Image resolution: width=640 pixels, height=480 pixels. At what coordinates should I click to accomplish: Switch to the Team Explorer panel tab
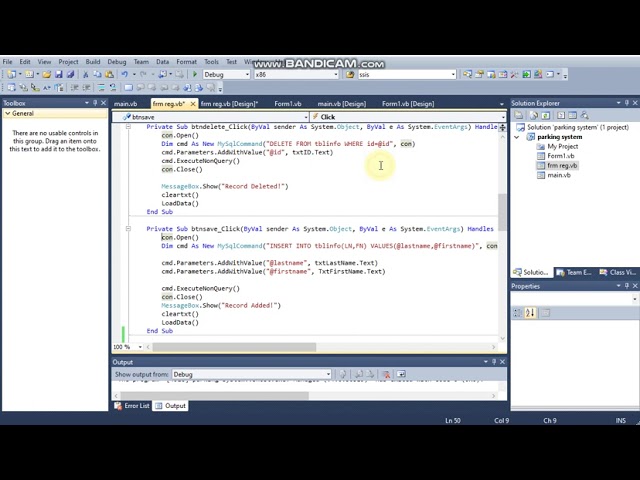pyautogui.click(x=574, y=272)
